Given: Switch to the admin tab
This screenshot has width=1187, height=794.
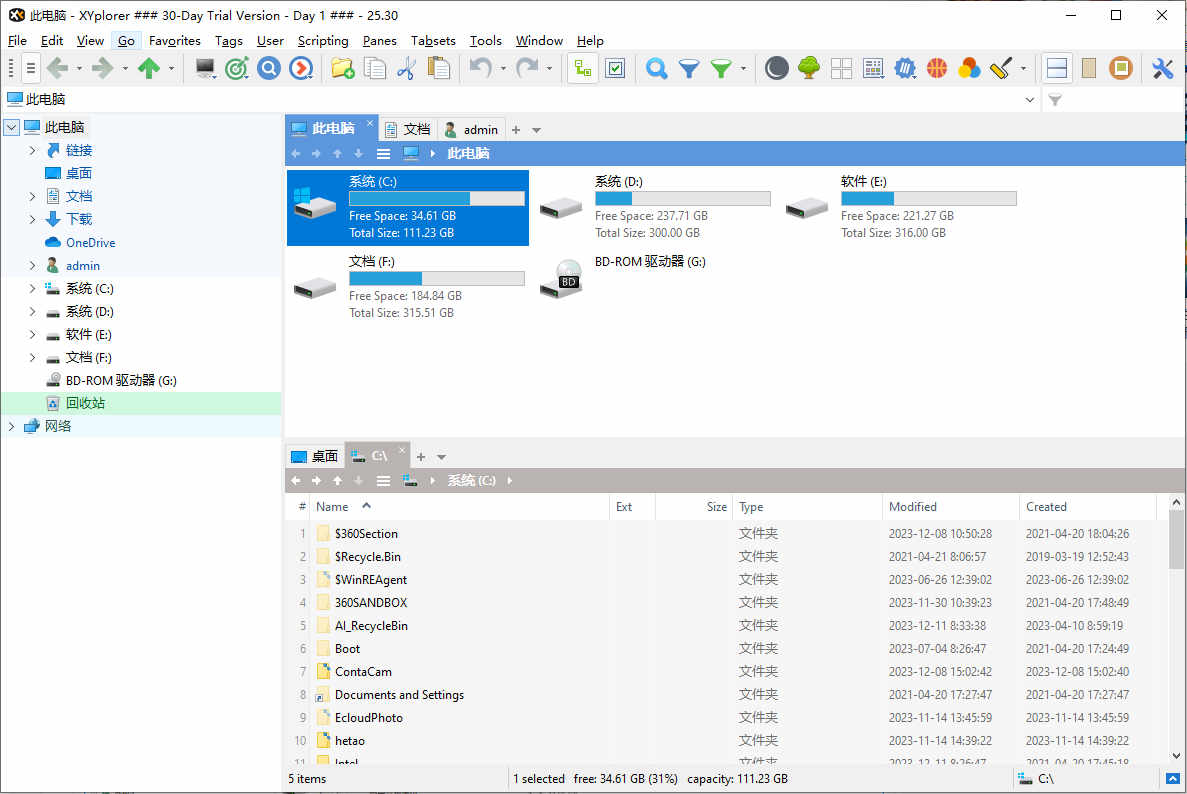Looking at the screenshot, I should click(x=471, y=129).
